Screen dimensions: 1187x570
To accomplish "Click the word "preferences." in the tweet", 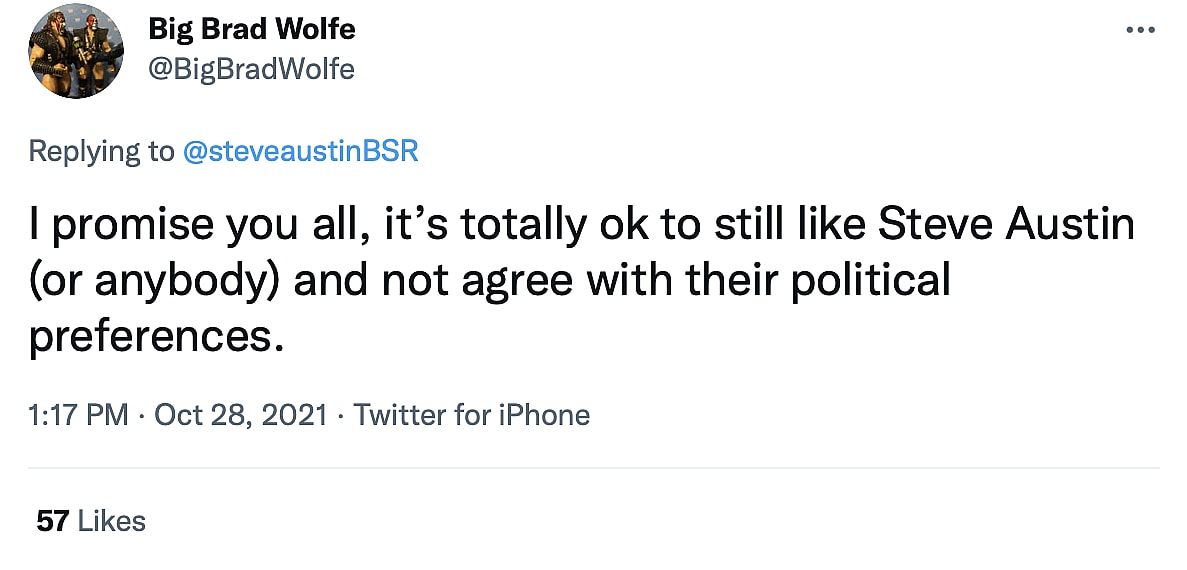I will point(150,337).
